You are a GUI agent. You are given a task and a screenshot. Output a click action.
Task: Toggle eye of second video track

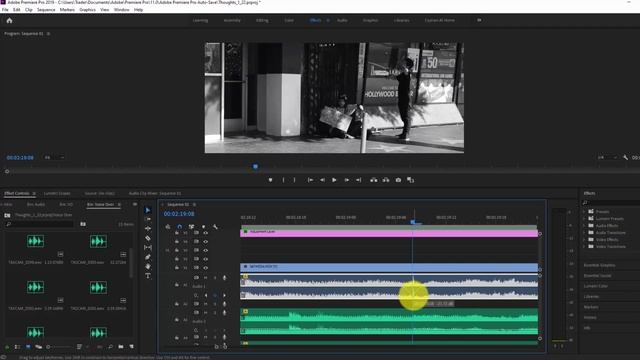(205, 242)
